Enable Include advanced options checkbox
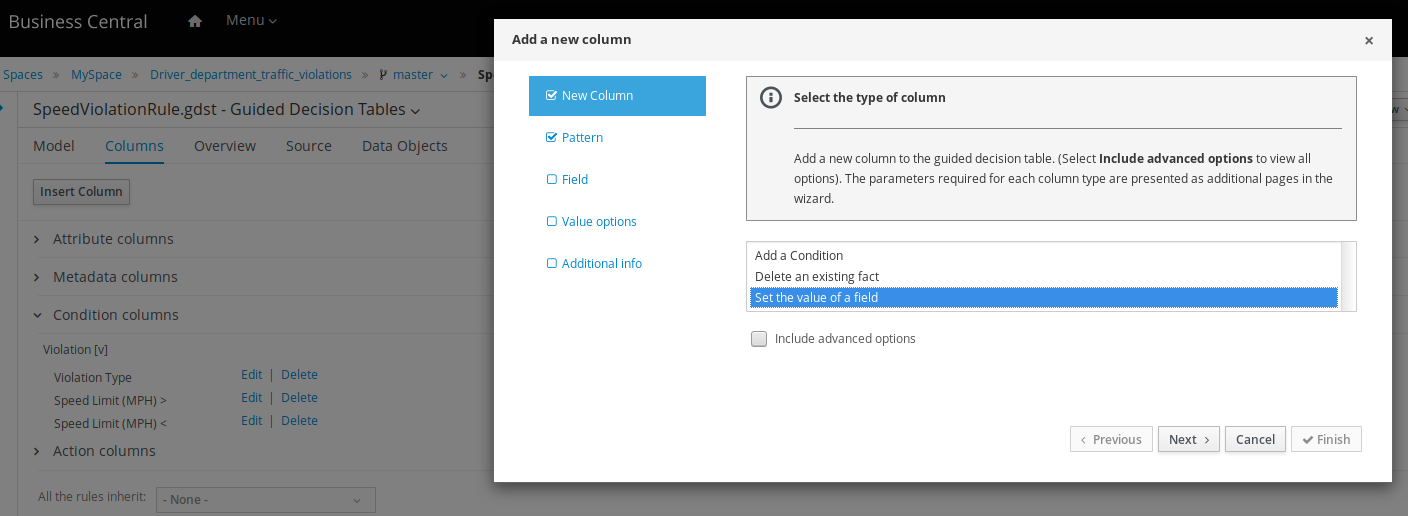1408x516 pixels. pyautogui.click(x=759, y=339)
